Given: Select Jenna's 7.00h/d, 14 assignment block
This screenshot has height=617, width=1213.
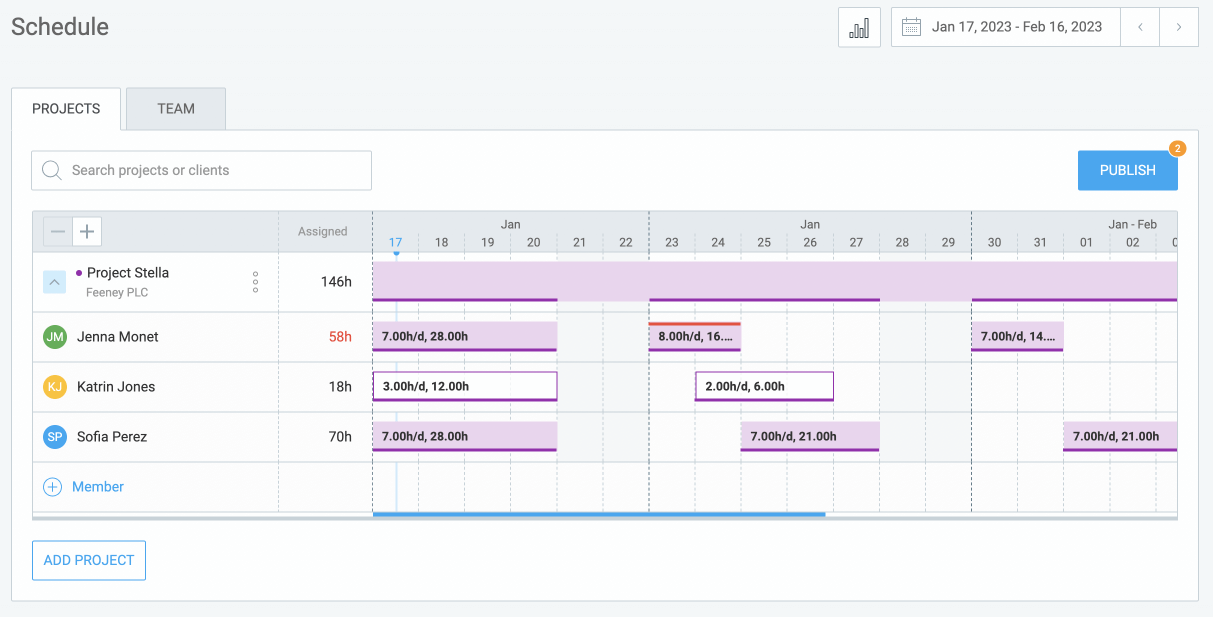Looking at the screenshot, I should [x=1017, y=337].
